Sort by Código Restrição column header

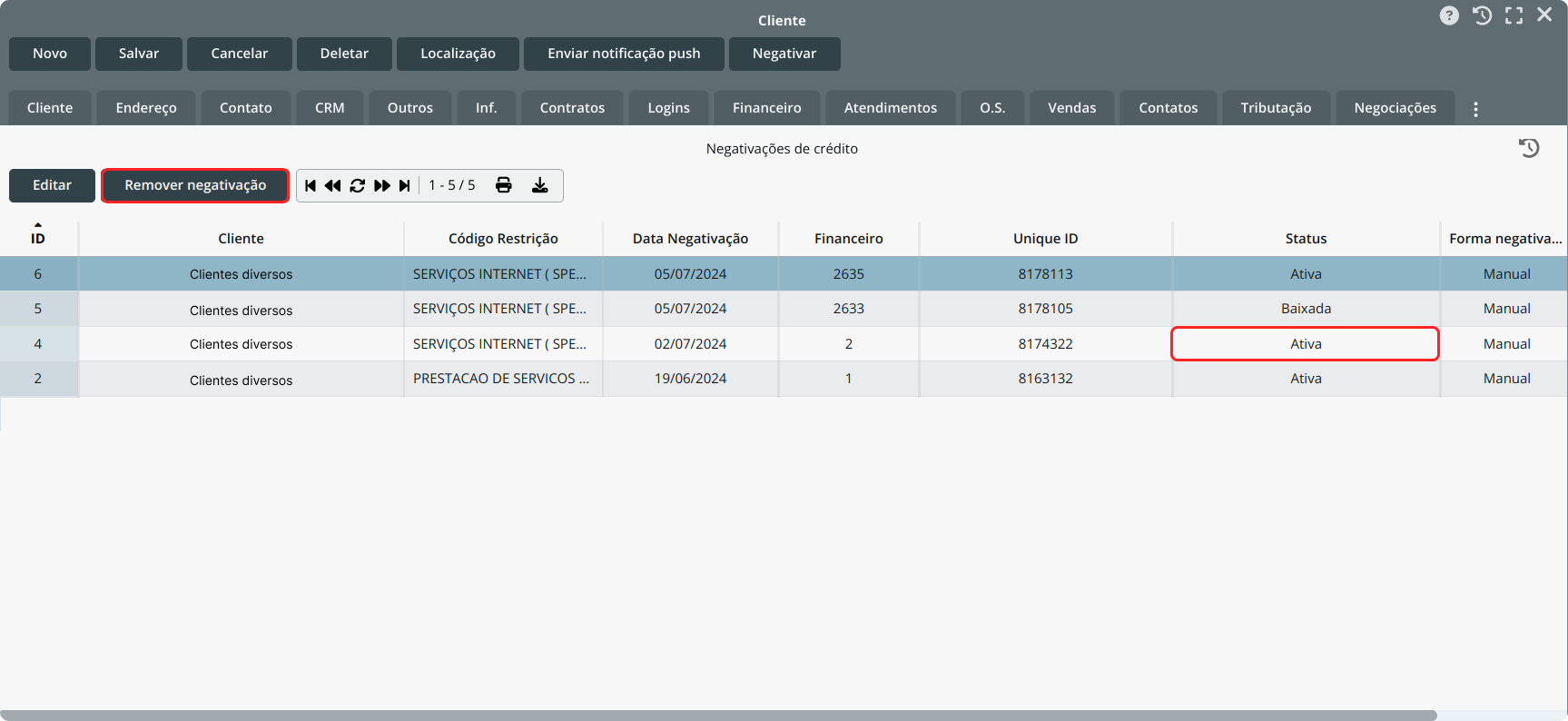(503, 238)
